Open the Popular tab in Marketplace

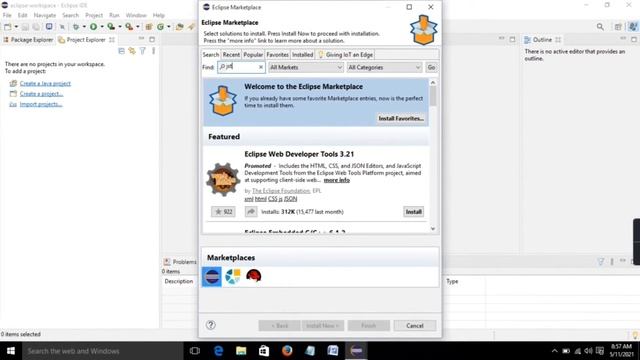pos(253,55)
